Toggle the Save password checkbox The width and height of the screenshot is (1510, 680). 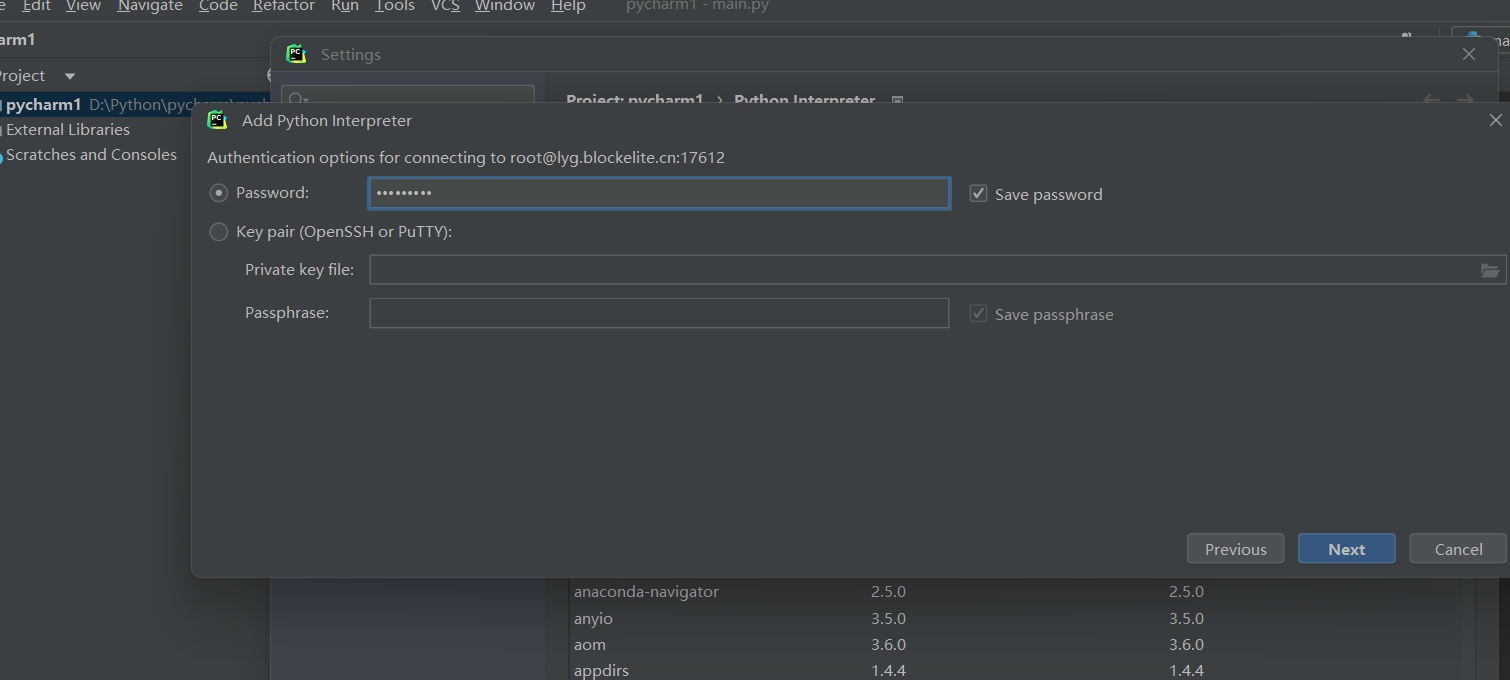point(979,194)
